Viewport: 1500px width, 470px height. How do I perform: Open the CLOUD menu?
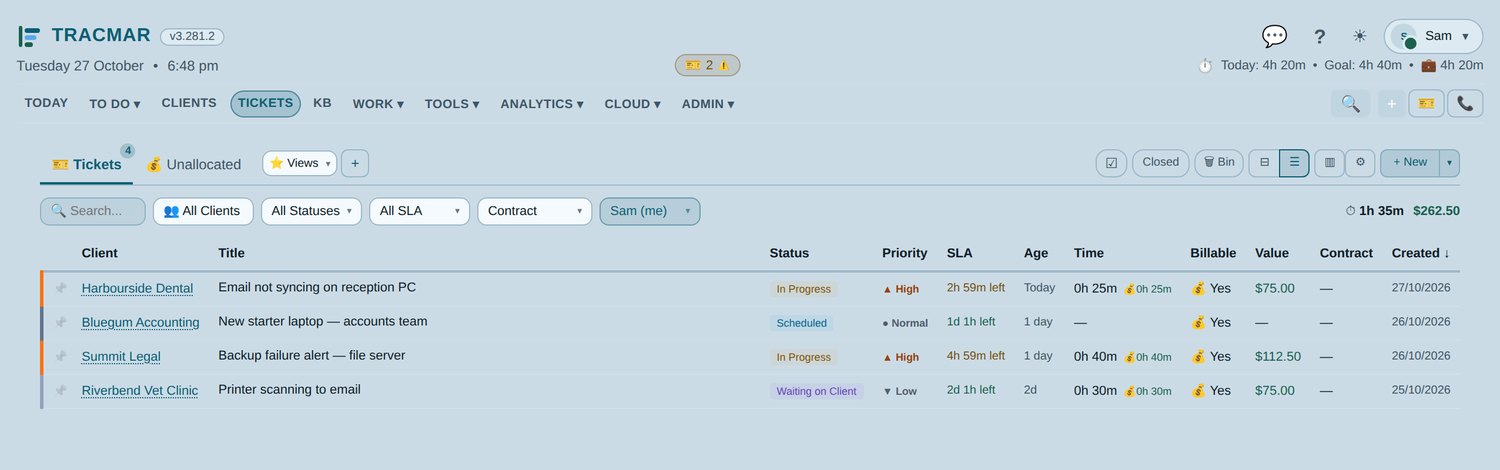coord(633,104)
